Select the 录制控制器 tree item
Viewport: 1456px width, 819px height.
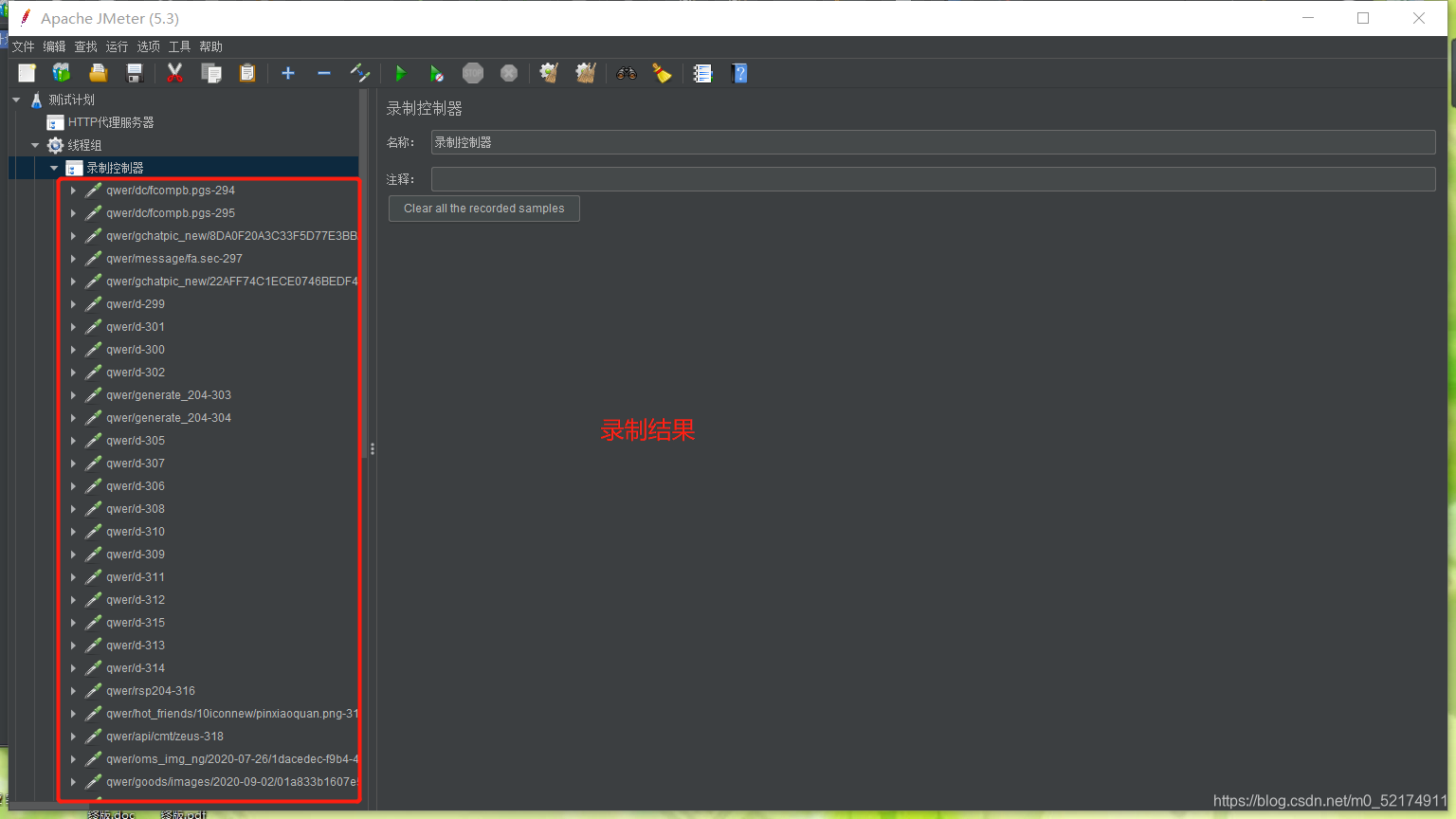(x=115, y=168)
